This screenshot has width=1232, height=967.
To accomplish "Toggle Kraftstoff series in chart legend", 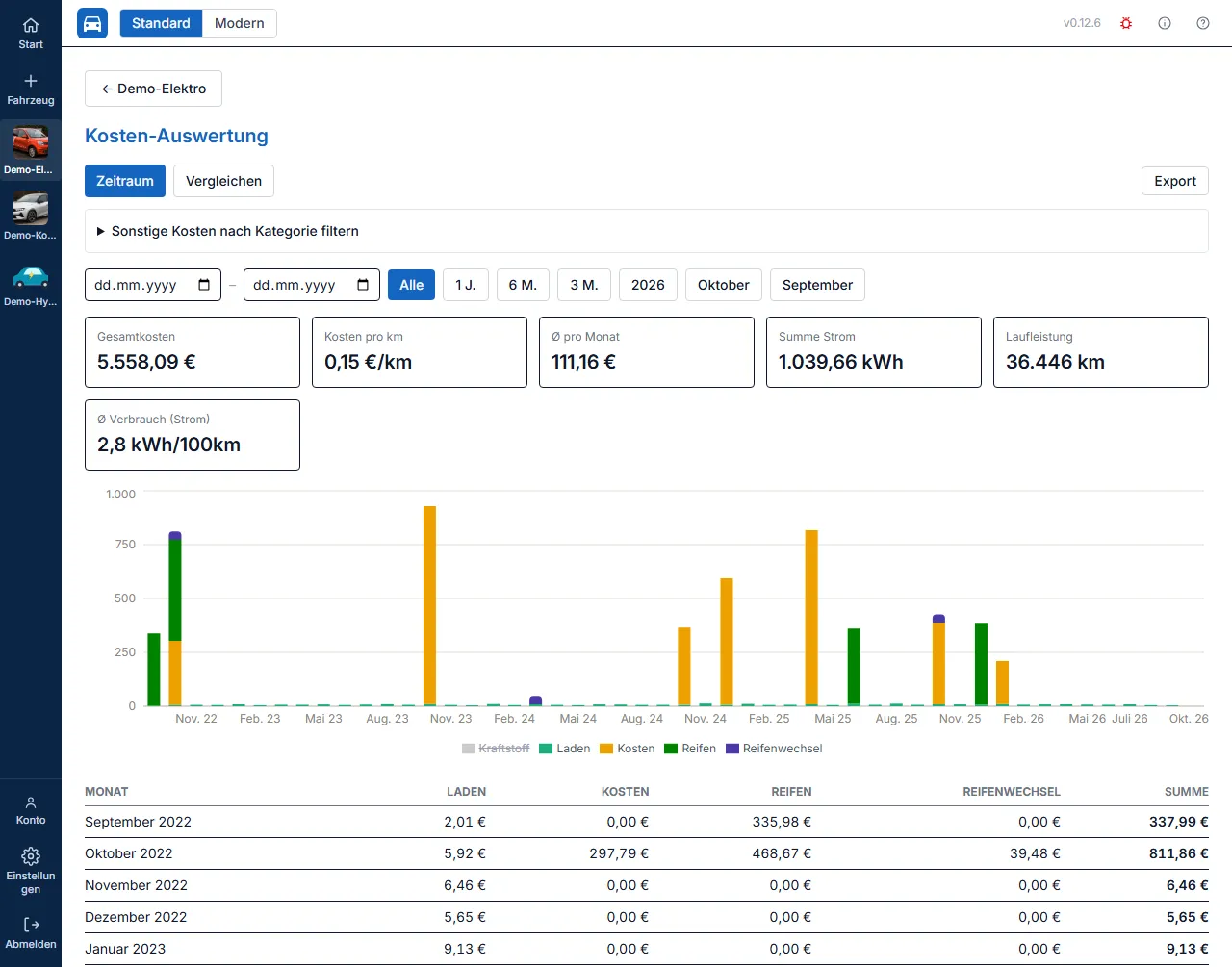I will click(x=496, y=749).
